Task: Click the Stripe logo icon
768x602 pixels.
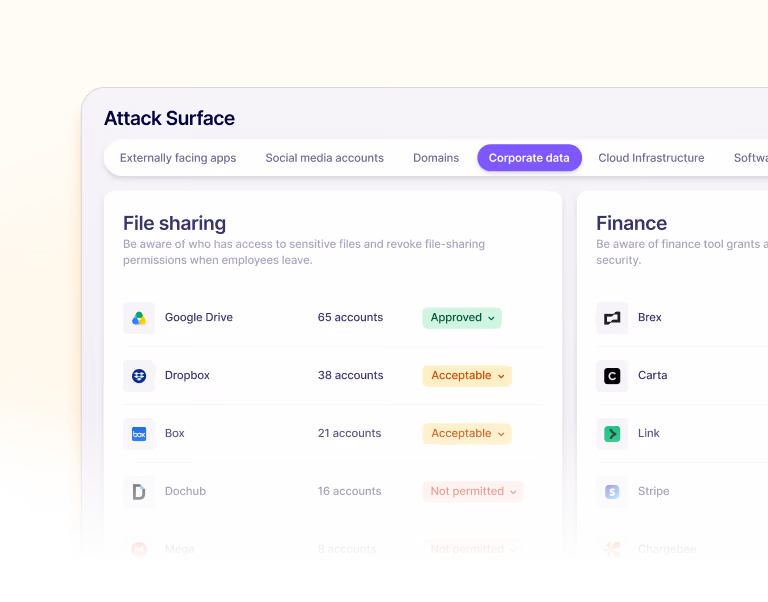Action: 612,491
